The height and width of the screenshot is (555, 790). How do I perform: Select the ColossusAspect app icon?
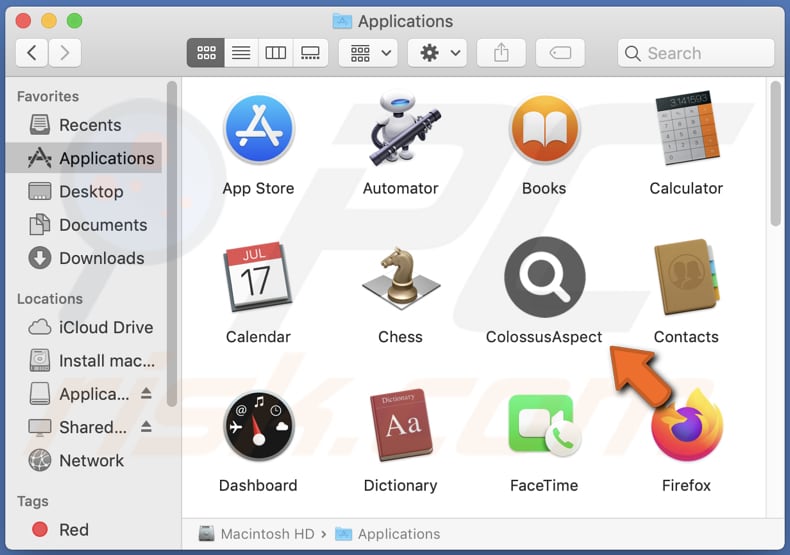(544, 276)
